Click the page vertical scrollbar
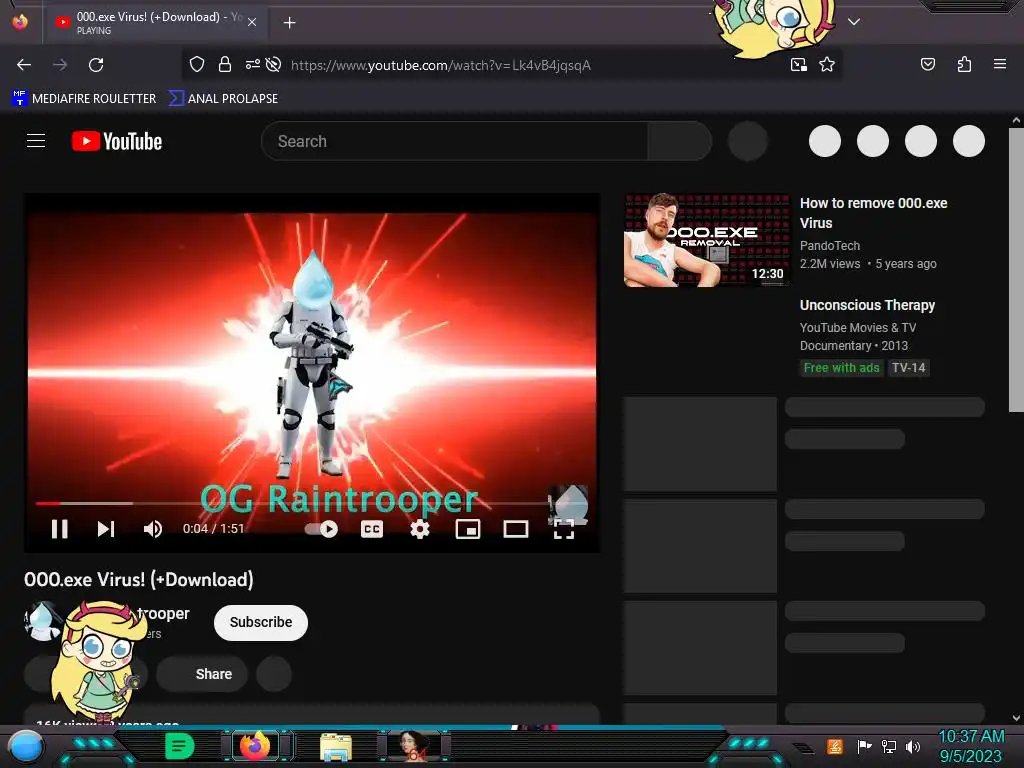Image resolution: width=1024 pixels, height=768 pixels. (x=1016, y=270)
